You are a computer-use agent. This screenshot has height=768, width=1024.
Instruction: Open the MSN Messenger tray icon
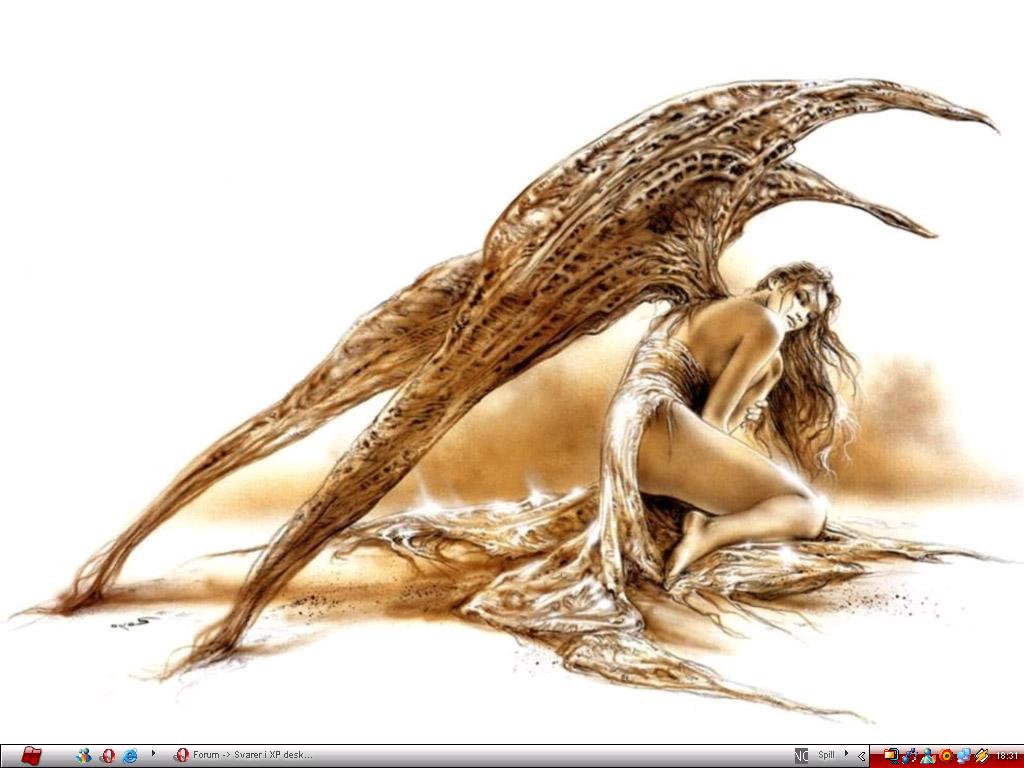pos(928,756)
